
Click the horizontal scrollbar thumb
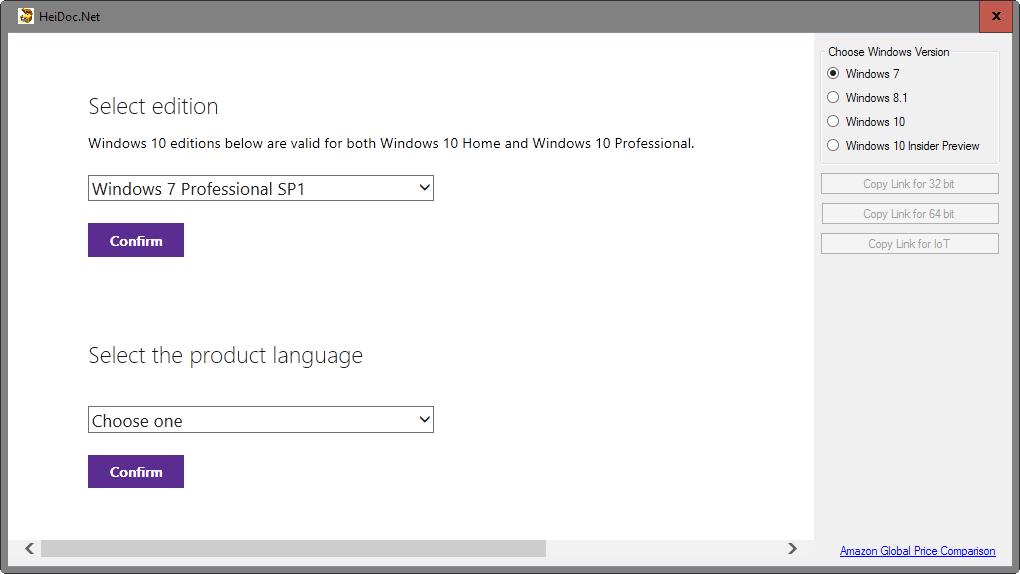293,549
